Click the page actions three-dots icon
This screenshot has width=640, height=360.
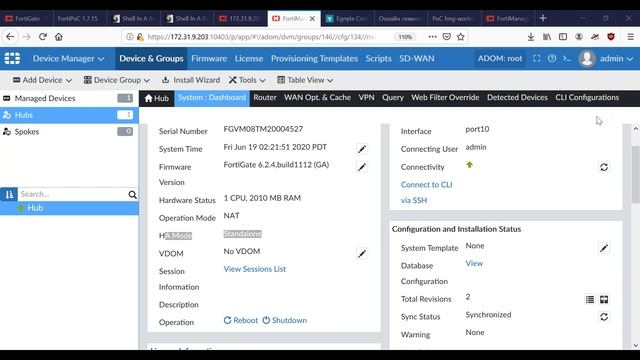point(432,37)
